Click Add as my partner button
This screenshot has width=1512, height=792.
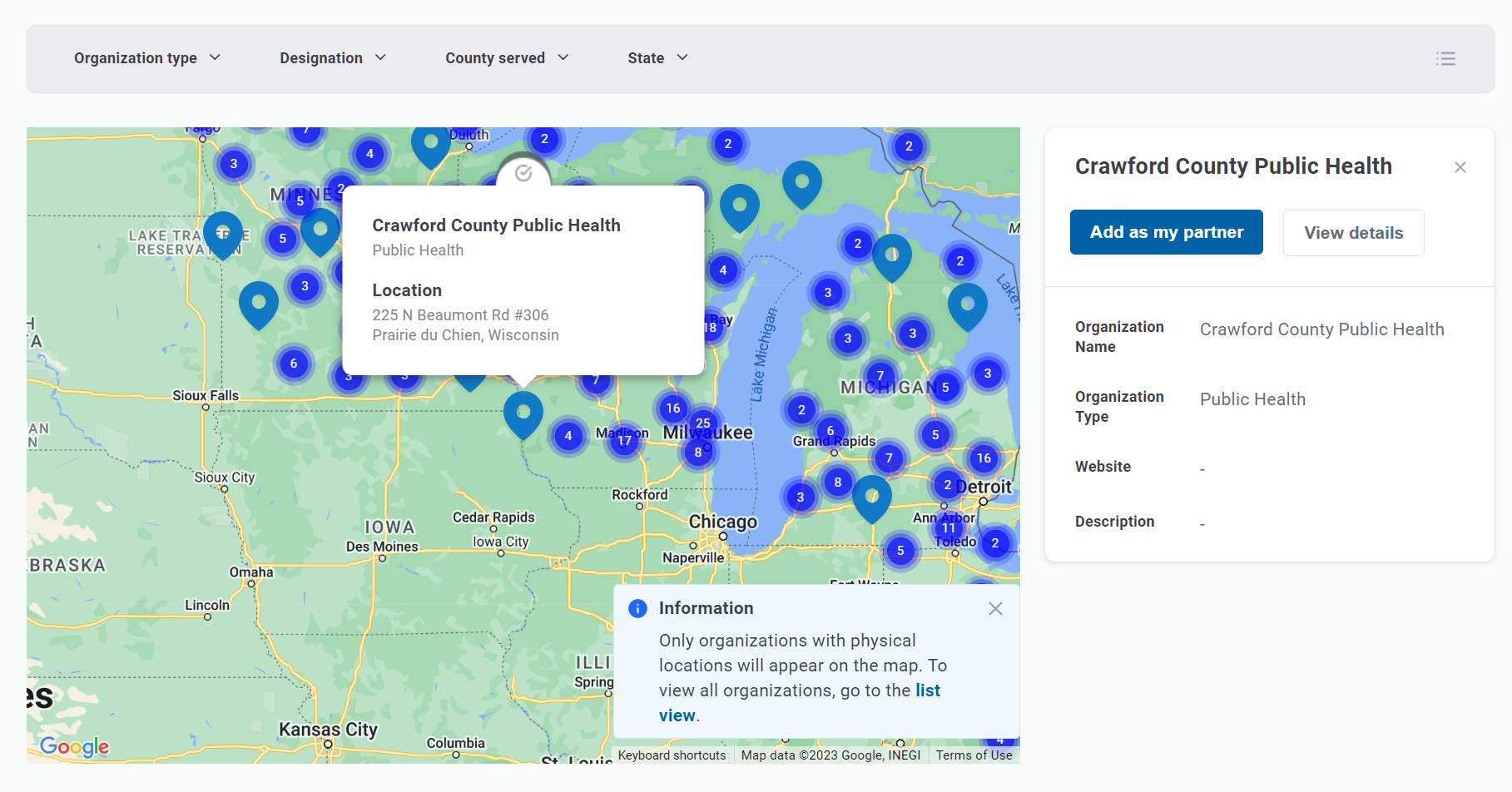coord(1166,232)
